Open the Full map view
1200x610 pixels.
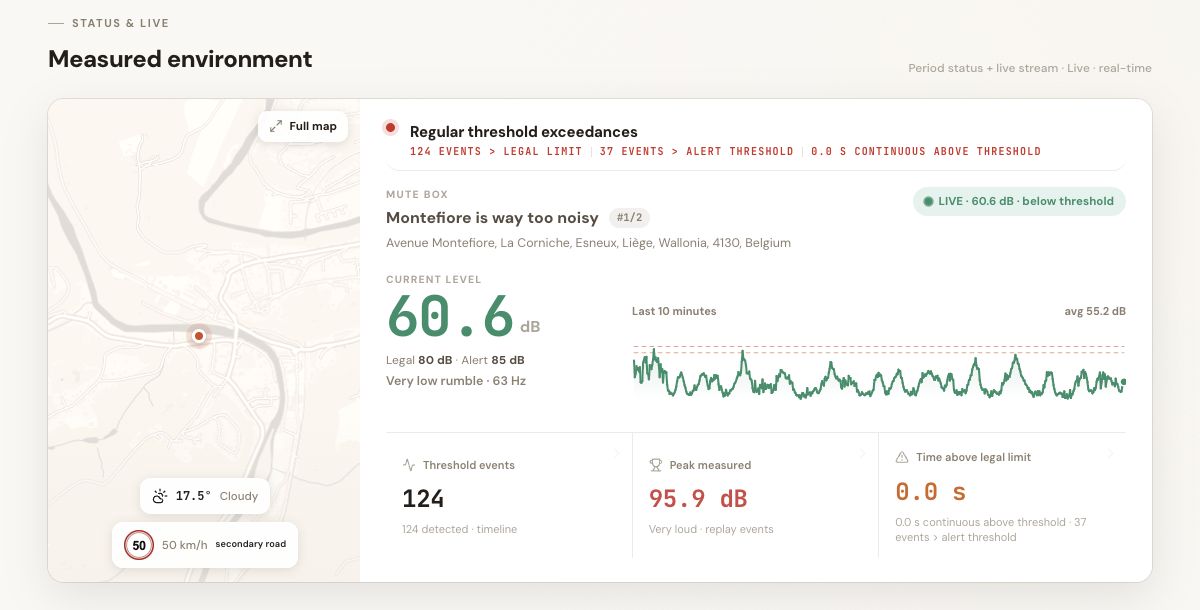(303, 126)
